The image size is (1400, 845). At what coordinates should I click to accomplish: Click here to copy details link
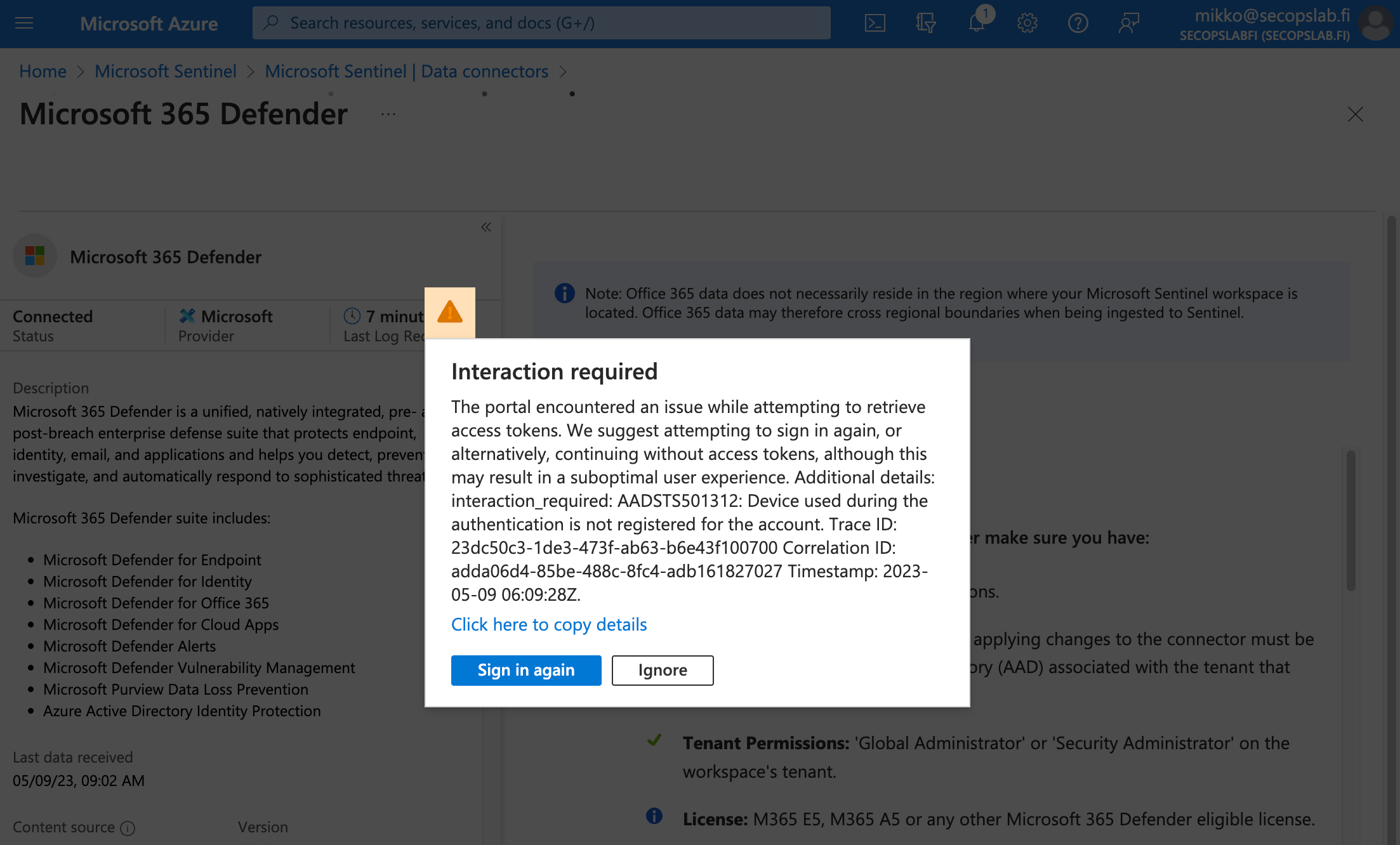(x=549, y=624)
